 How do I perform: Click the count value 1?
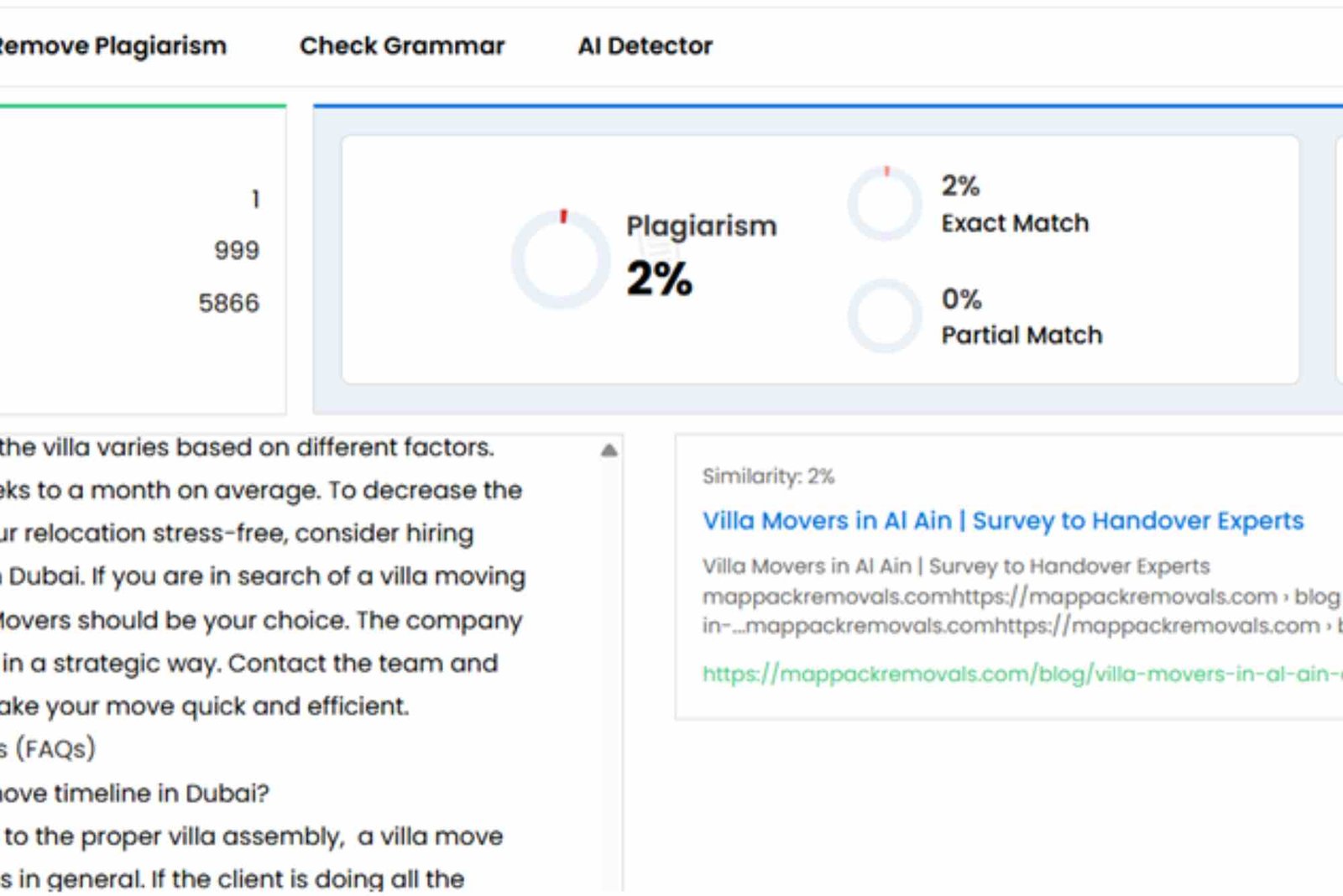255,199
